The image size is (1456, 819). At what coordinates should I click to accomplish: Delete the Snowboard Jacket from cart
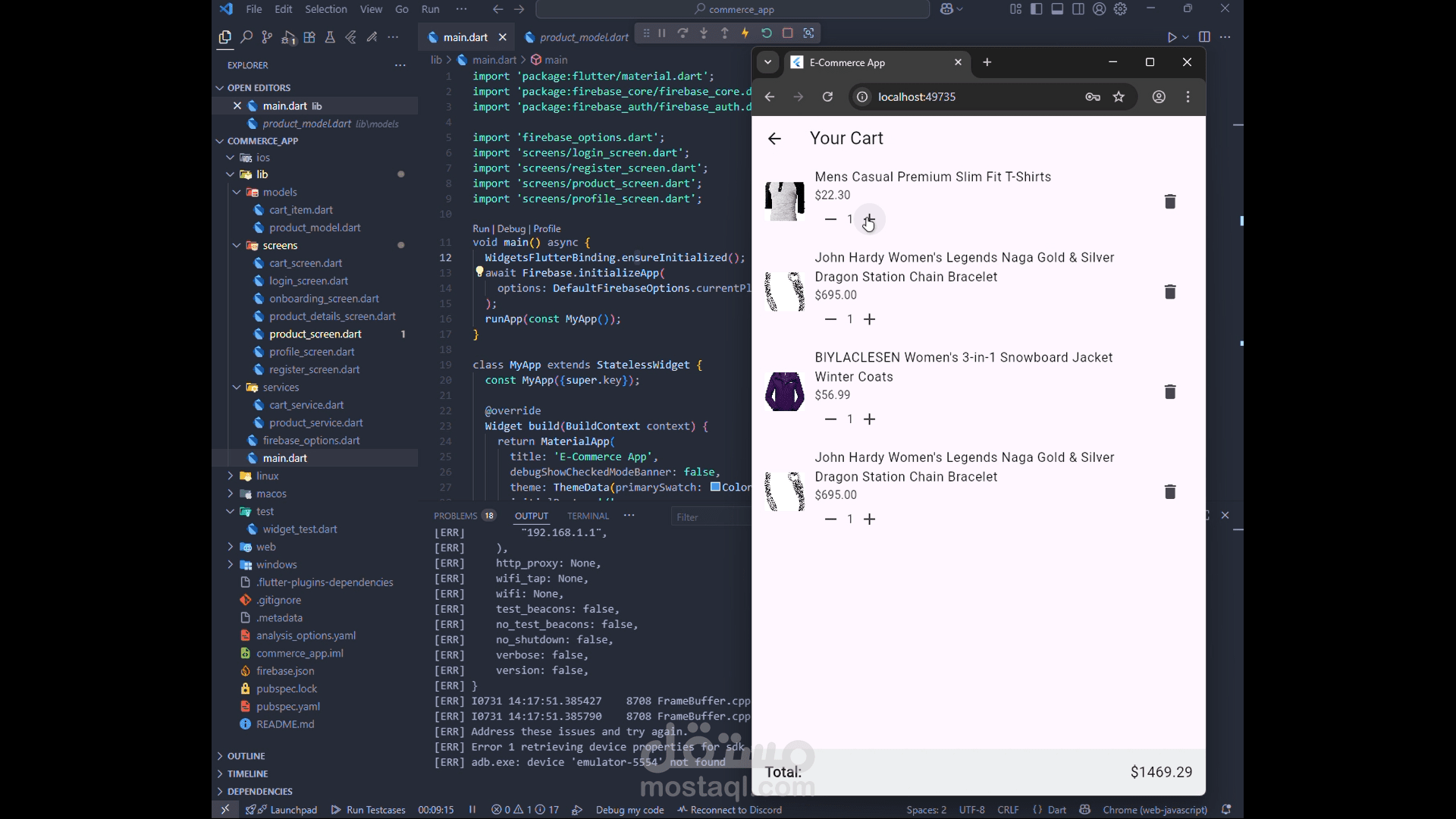coord(1169,392)
